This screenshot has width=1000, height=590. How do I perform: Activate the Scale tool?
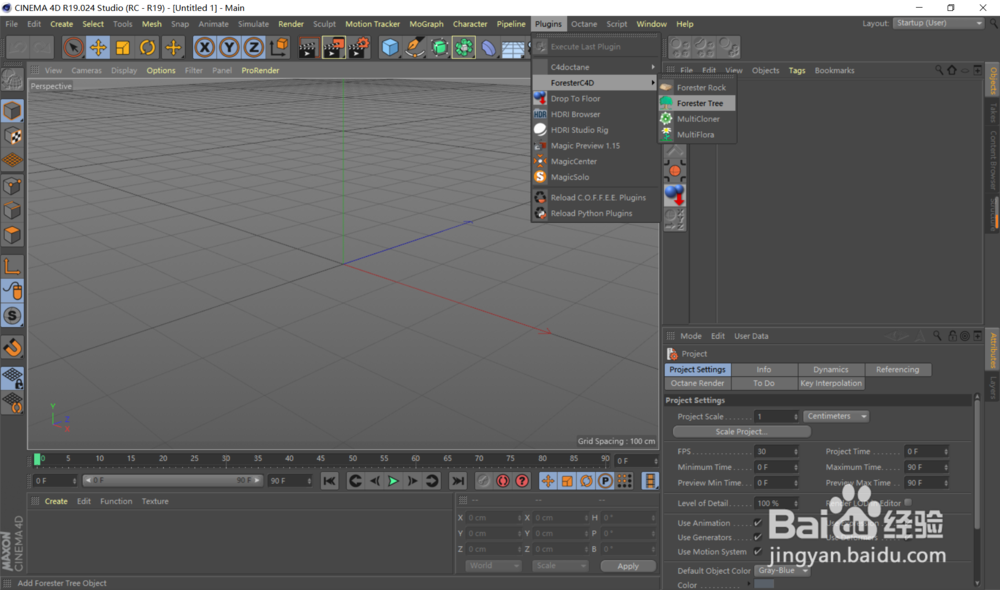coord(122,47)
